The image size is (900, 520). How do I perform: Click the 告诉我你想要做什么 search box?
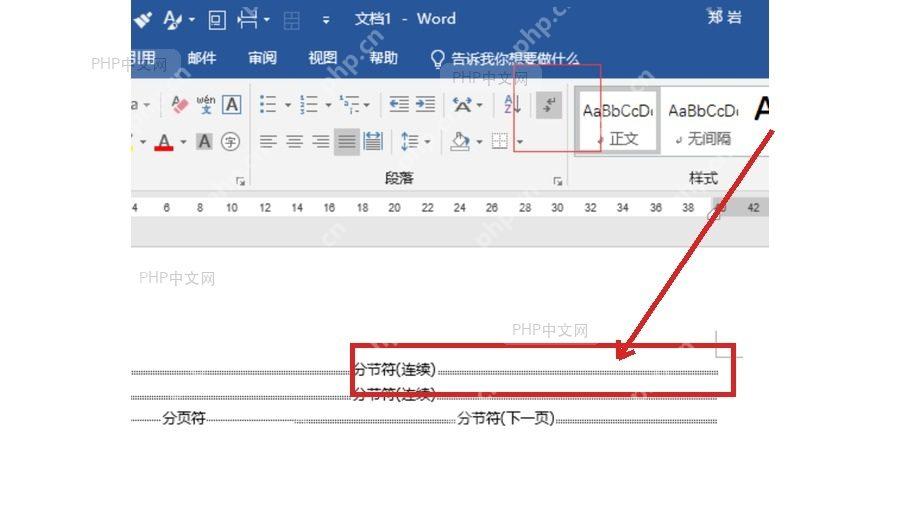click(515, 59)
